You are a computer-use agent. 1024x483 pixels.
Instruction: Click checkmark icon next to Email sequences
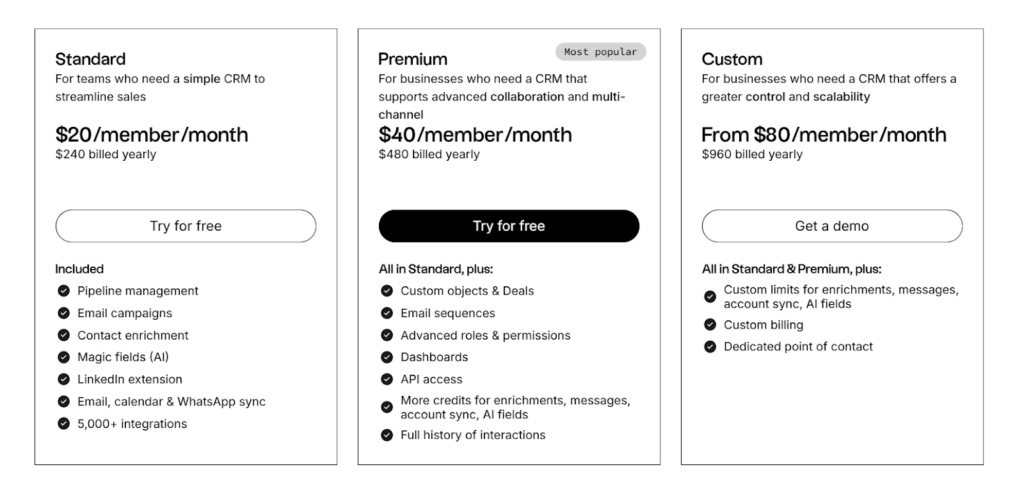coord(387,313)
